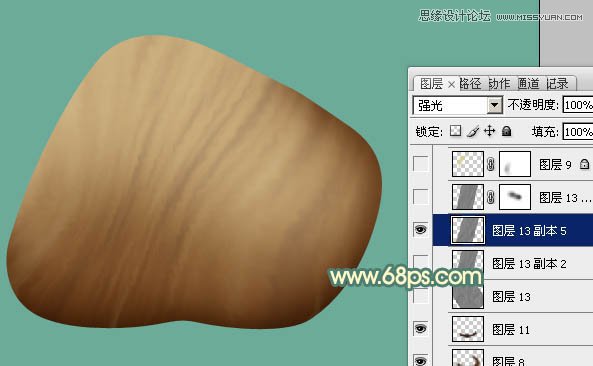Click thumbnail of 图层 11

pos(468,329)
